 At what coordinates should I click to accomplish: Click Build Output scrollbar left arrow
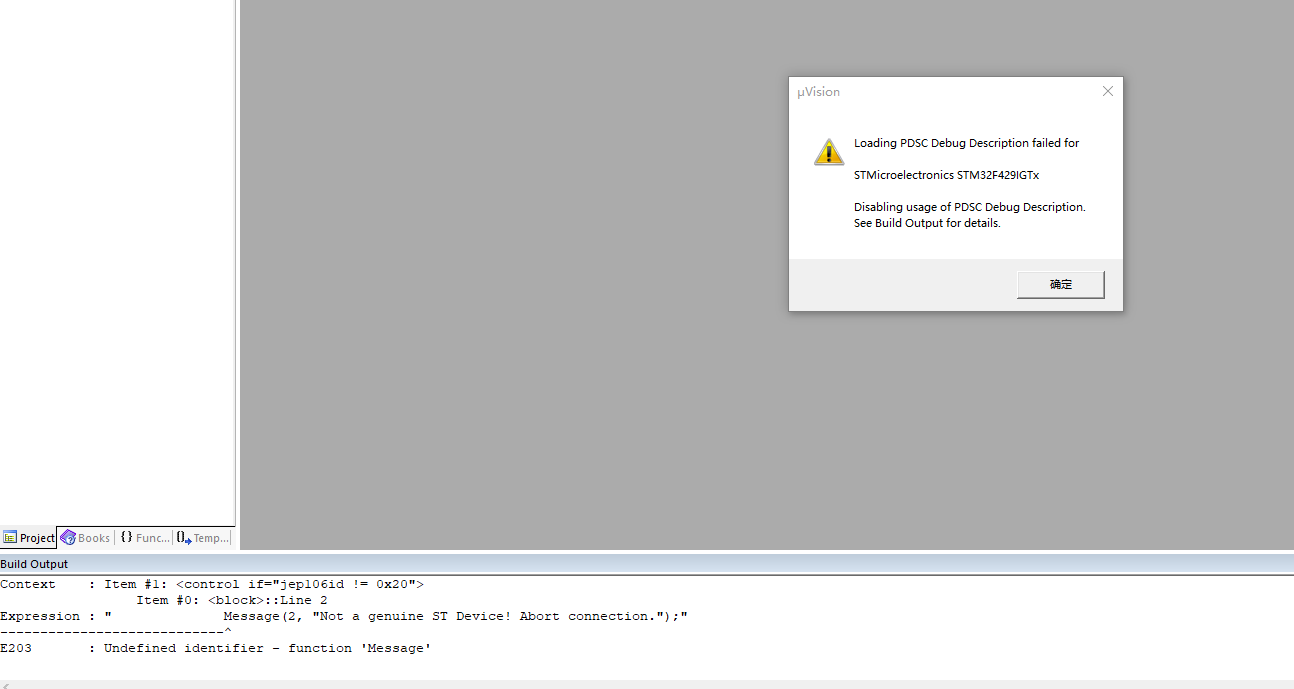(x=5, y=685)
